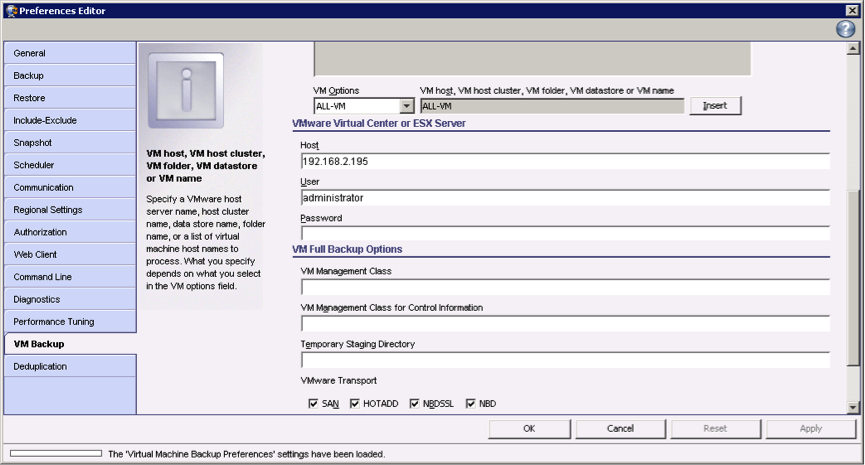
Task: Click the large information icon image
Action: 186,90
